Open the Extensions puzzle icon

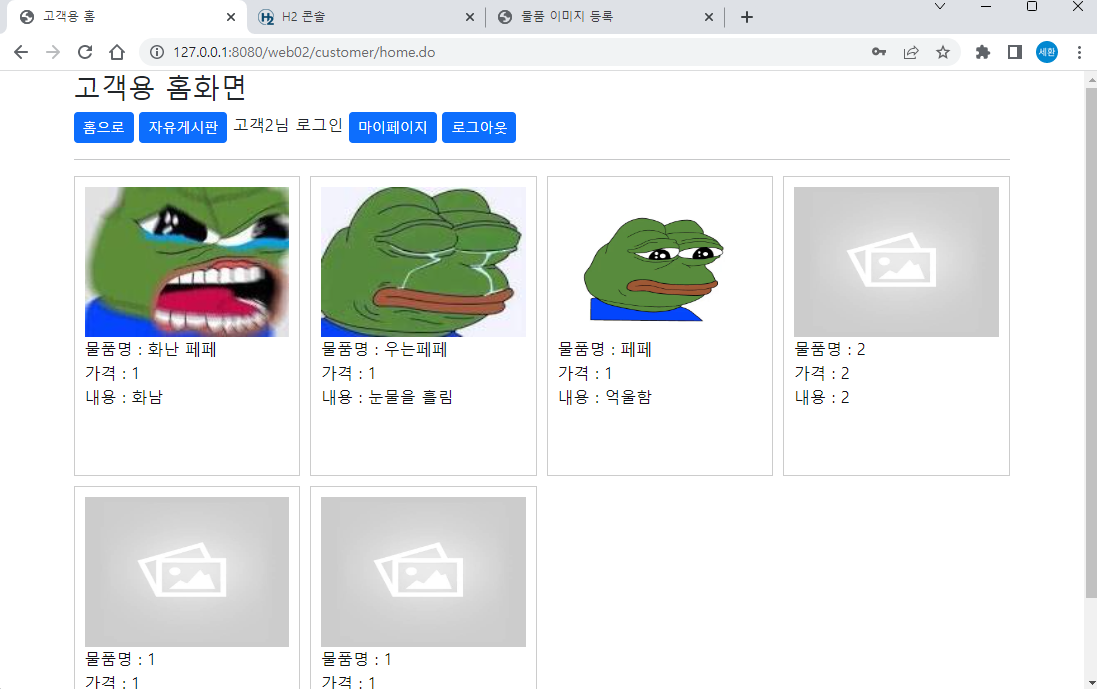983,52
